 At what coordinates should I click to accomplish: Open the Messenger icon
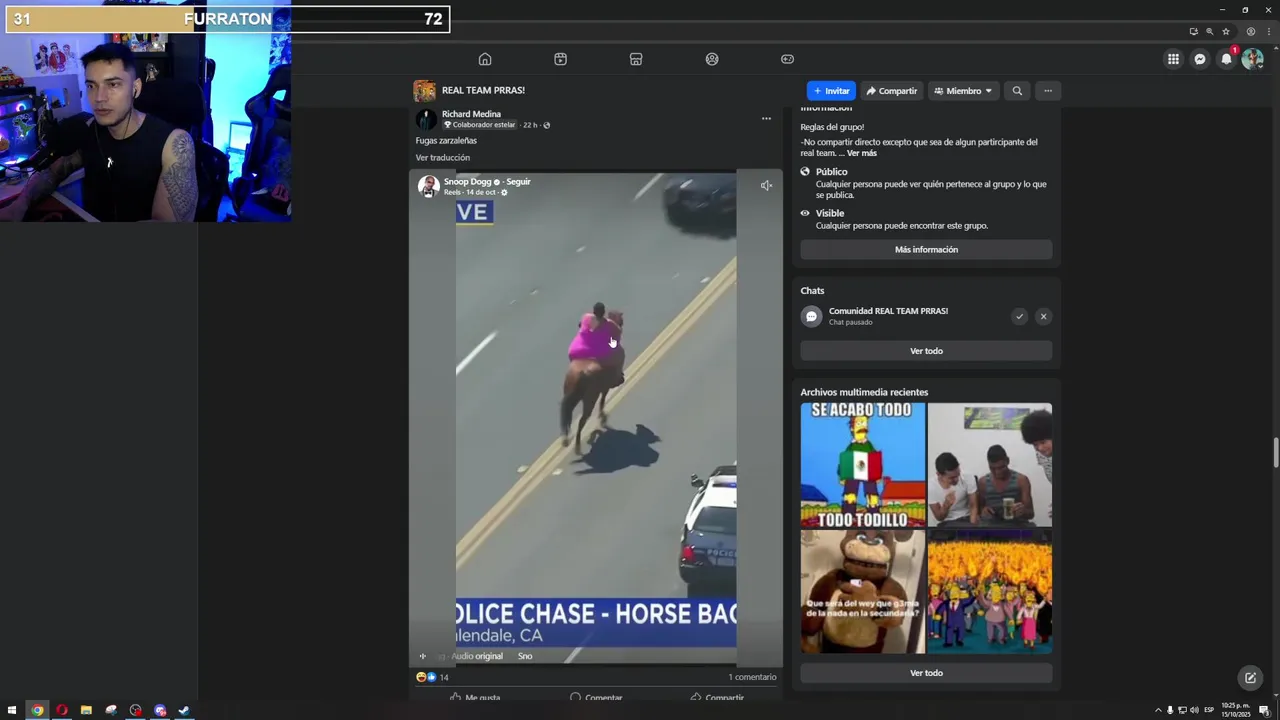[x=1200, y=59]
